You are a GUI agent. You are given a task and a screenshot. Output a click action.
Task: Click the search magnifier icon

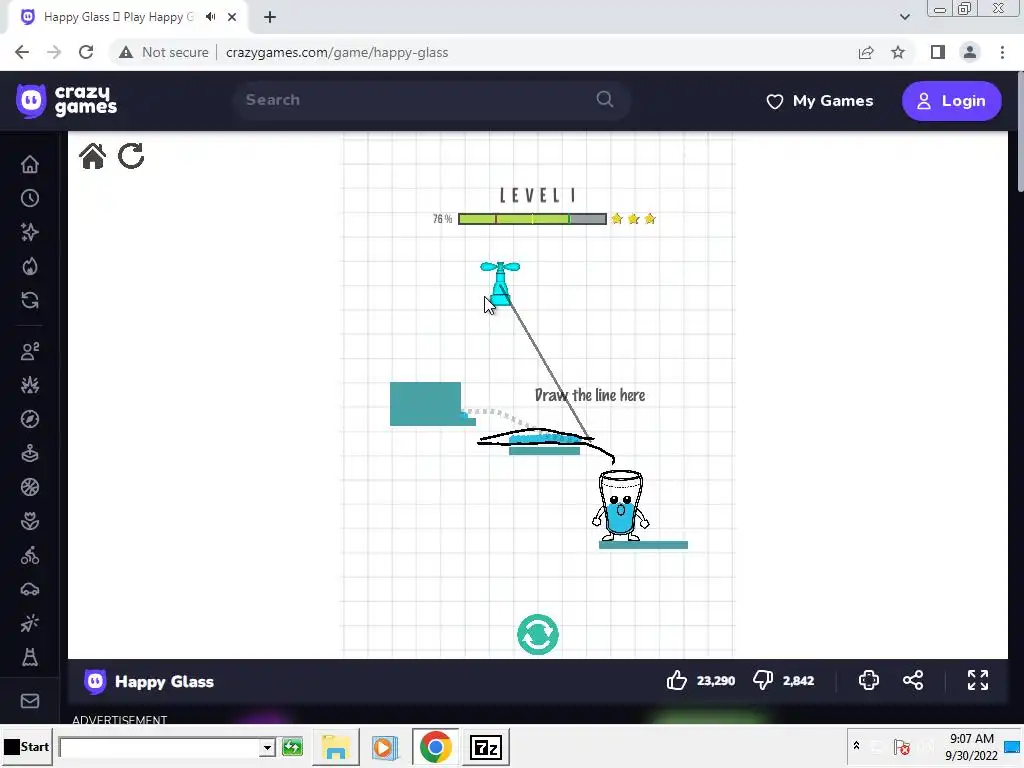[x=605, y=99]
